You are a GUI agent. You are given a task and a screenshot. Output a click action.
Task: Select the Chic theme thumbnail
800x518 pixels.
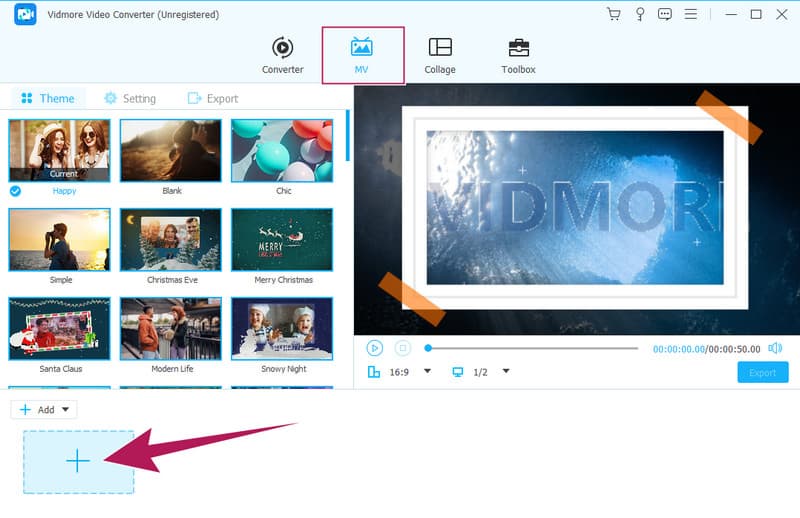click(x=282, y=151)
